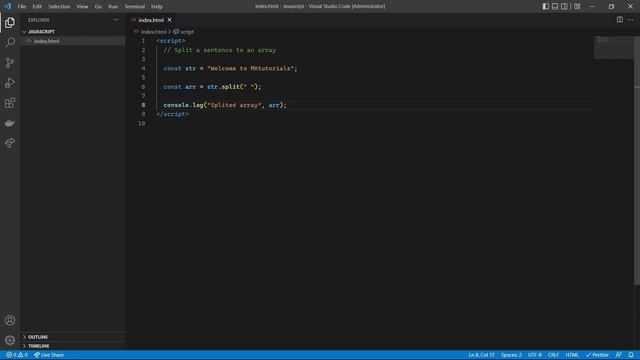Toggle primary side bar layout
640x360 pixels.
(545, 6)
